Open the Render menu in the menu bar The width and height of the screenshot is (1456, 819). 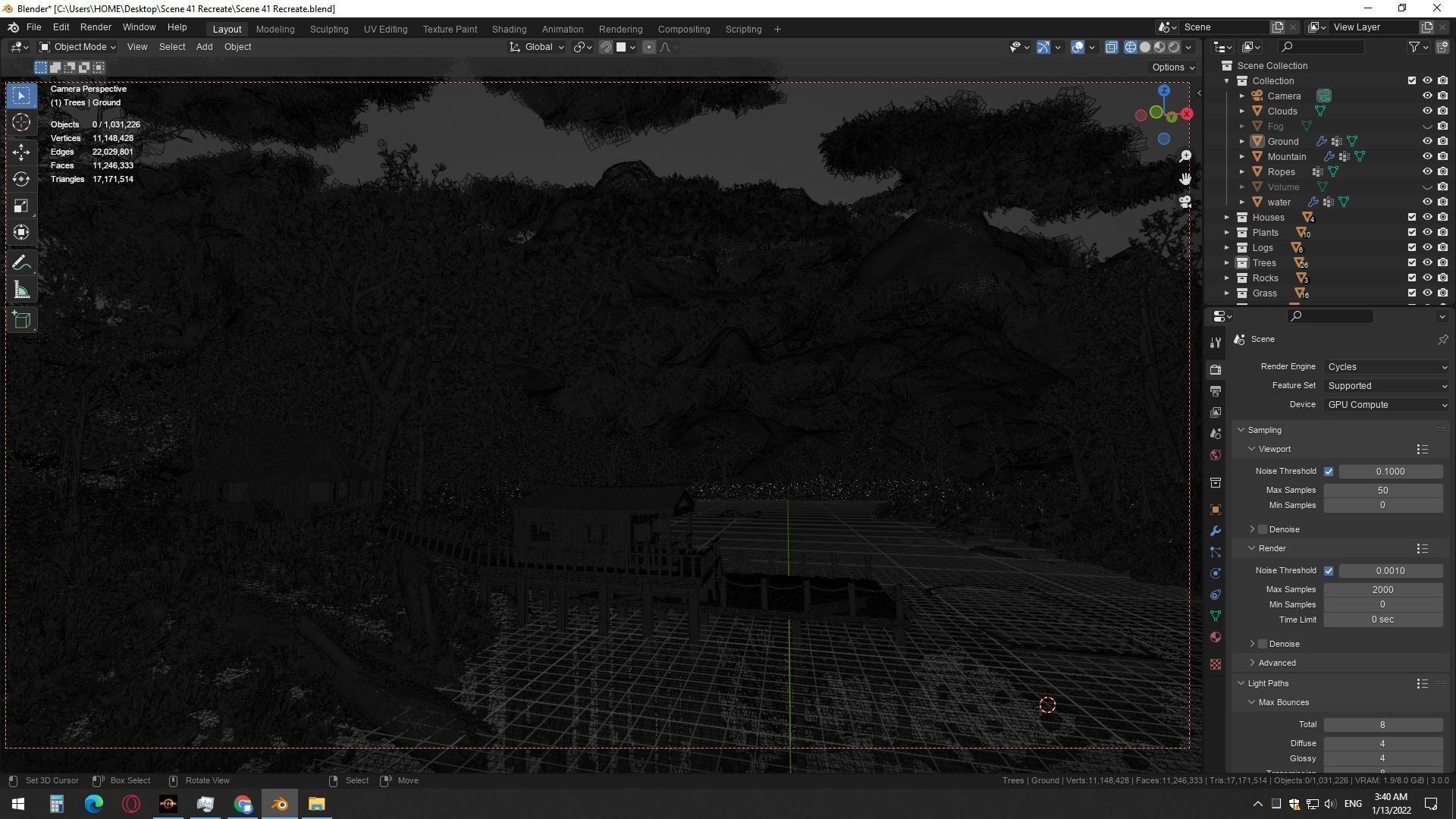coord(96,27)
